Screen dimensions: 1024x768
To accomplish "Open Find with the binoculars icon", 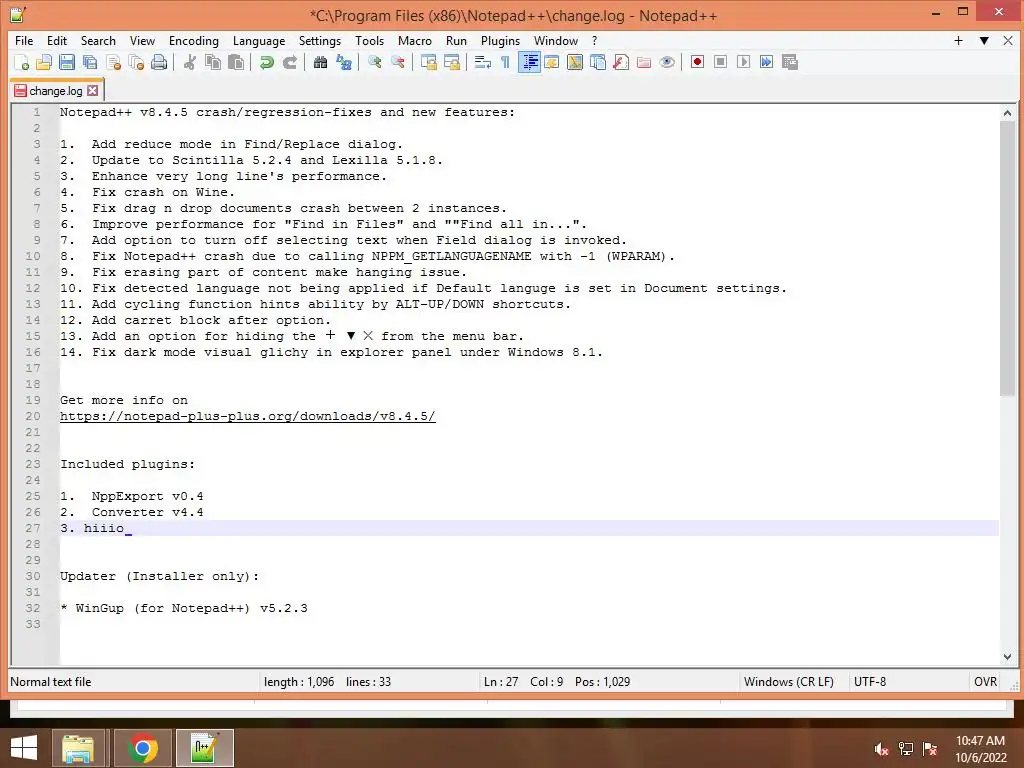I will (x=320, y=62).
